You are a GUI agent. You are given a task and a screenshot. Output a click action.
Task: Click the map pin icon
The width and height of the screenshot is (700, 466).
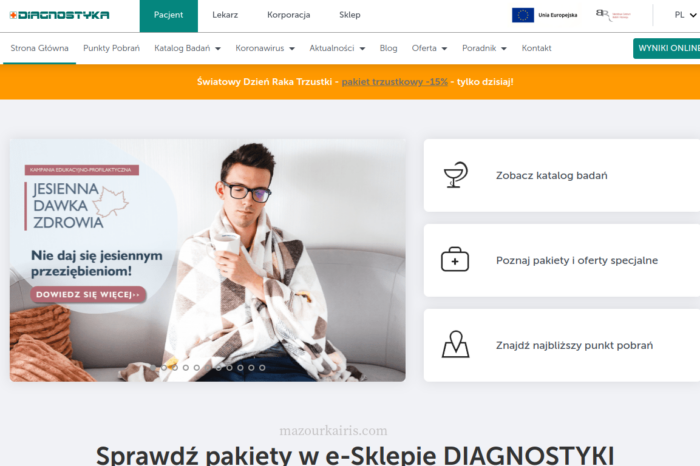pyautogui.click(x=455, y=345)
